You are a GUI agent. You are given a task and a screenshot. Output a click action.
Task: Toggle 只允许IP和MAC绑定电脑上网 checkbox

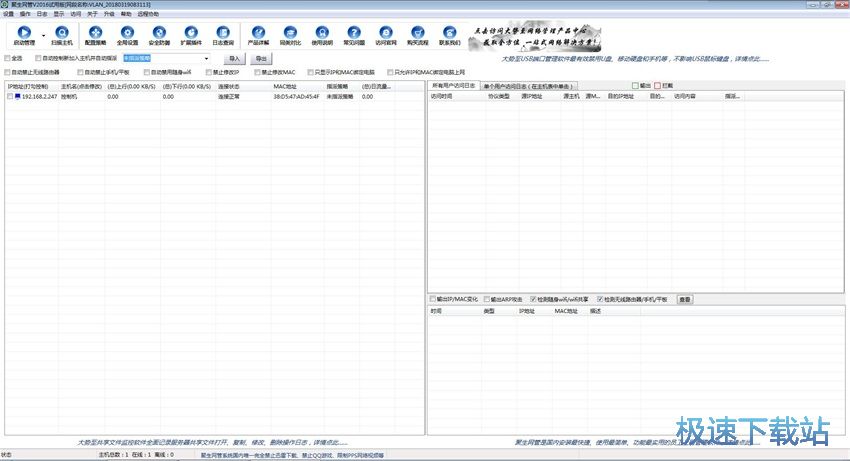point(390,72)
